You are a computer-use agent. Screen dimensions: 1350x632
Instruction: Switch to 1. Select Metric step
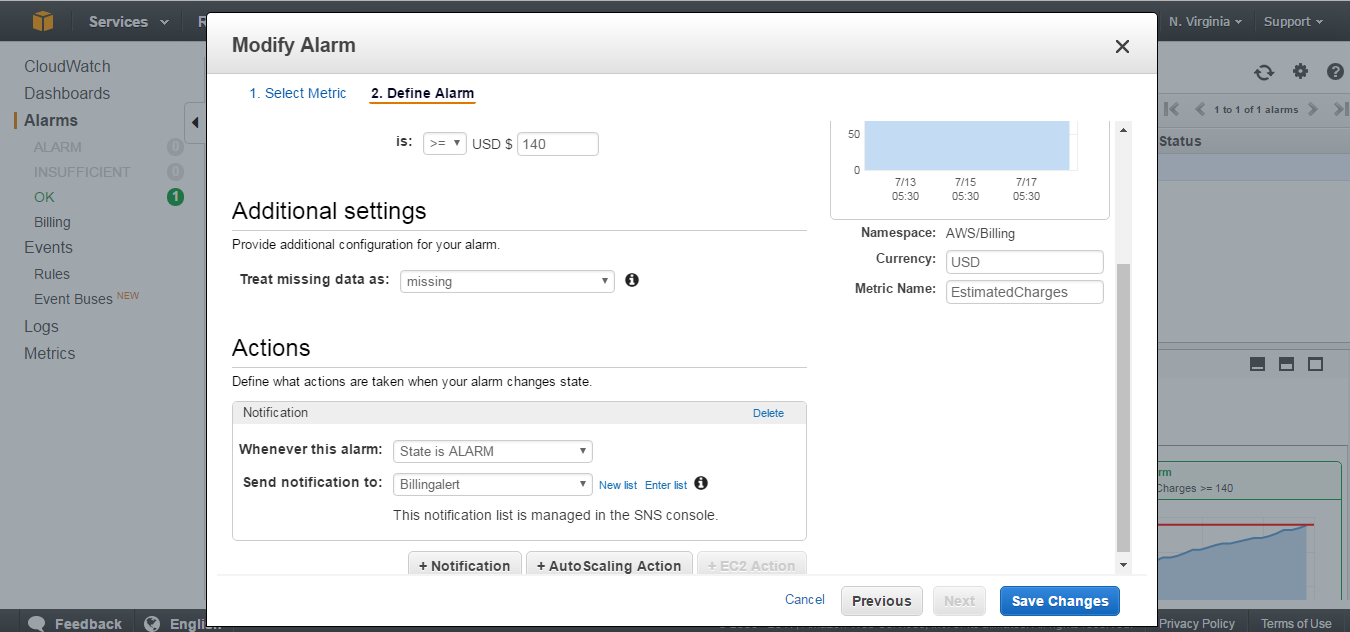pos(298,93)
